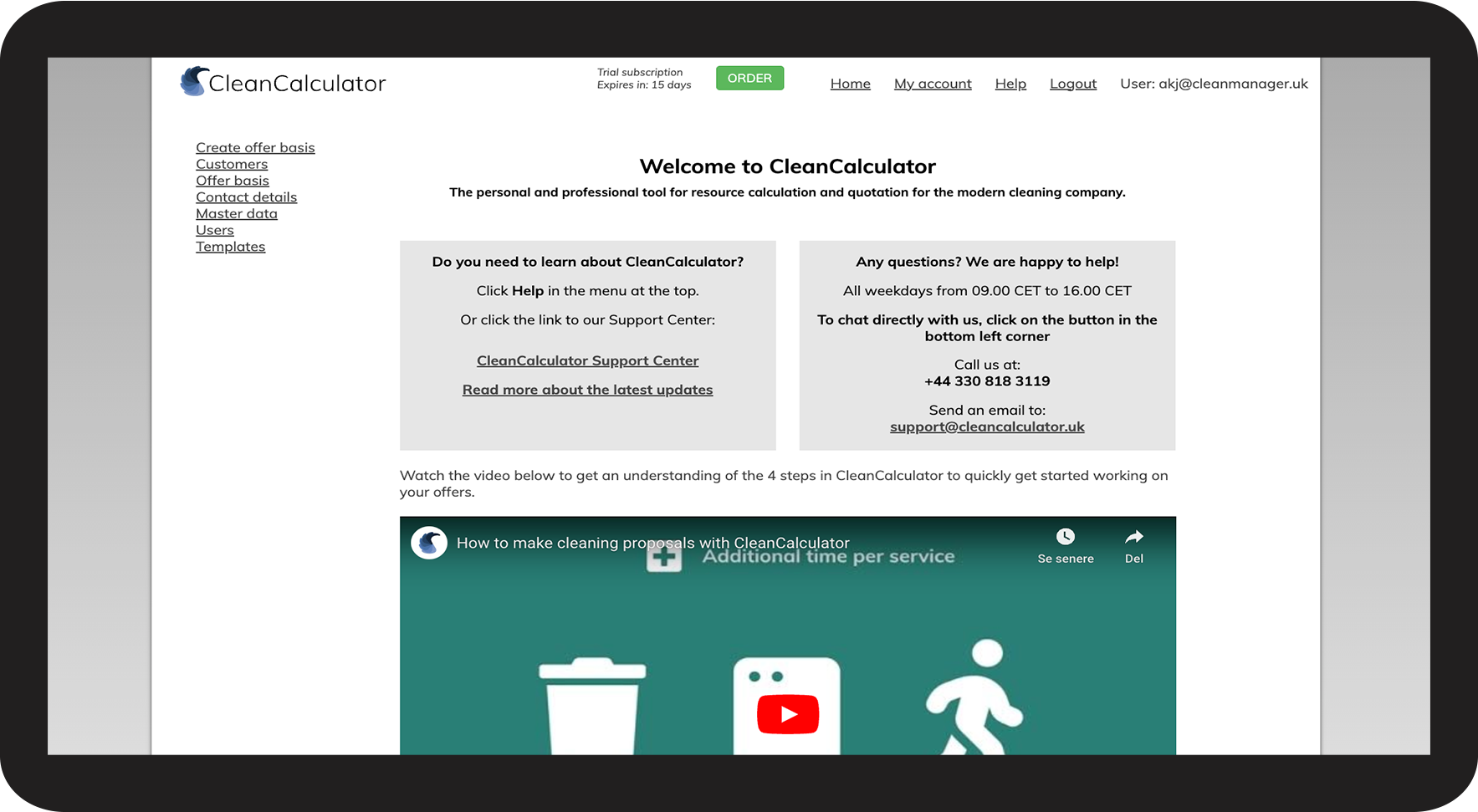Click the video title 'How to make cleaning proposals'

[x=653, y=543]
